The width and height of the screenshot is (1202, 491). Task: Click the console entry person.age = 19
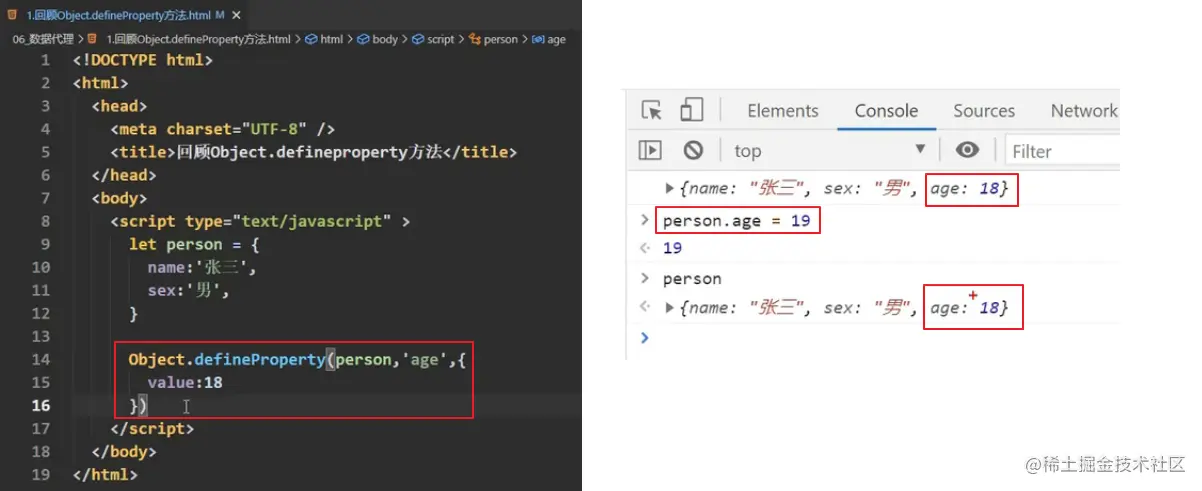[x=736, y=220]
